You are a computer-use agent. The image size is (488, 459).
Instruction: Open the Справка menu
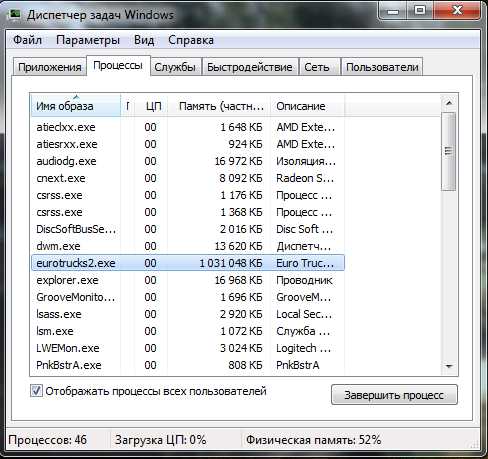(x=191, y=40)
